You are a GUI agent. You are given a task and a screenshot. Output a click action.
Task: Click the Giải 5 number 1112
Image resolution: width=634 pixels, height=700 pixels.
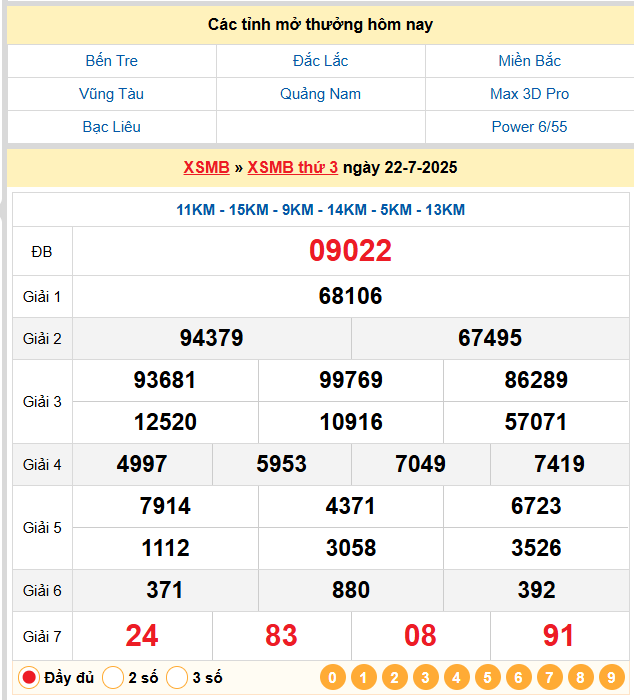pyautogui.click(x=165, y=548)
